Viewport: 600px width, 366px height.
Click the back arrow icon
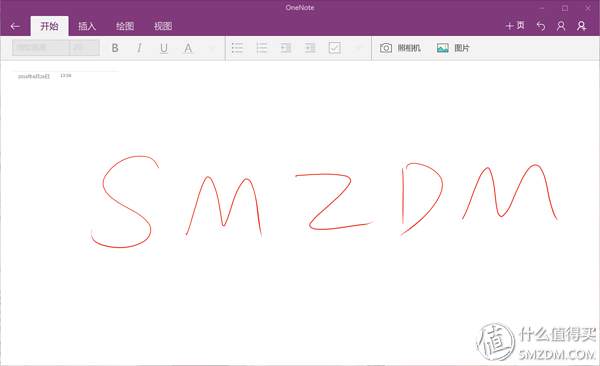point(15,26)
